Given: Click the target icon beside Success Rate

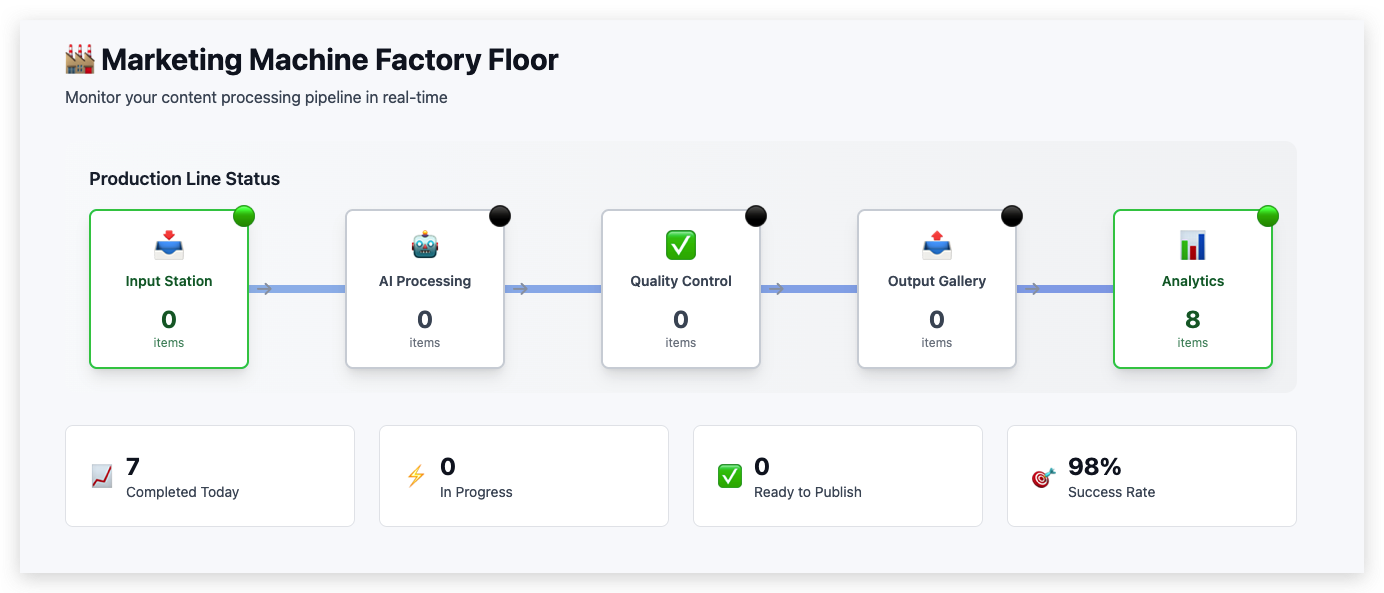Looking at the screenshot, I should click(1042, 477).
